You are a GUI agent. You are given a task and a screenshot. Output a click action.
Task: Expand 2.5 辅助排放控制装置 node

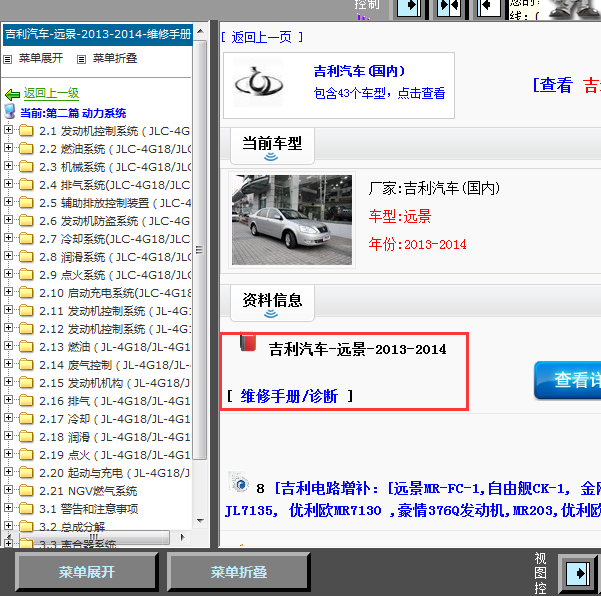(8, 202)
